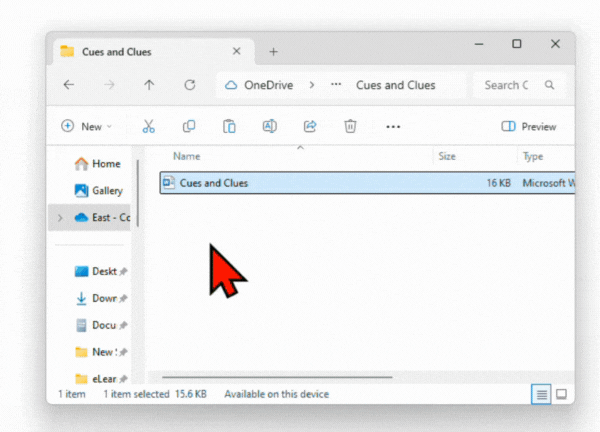Viewport: 600px width, 432px height.
Task: Click the Cut scissors icon
Action: pyautogui.click(x=149, y=127)
